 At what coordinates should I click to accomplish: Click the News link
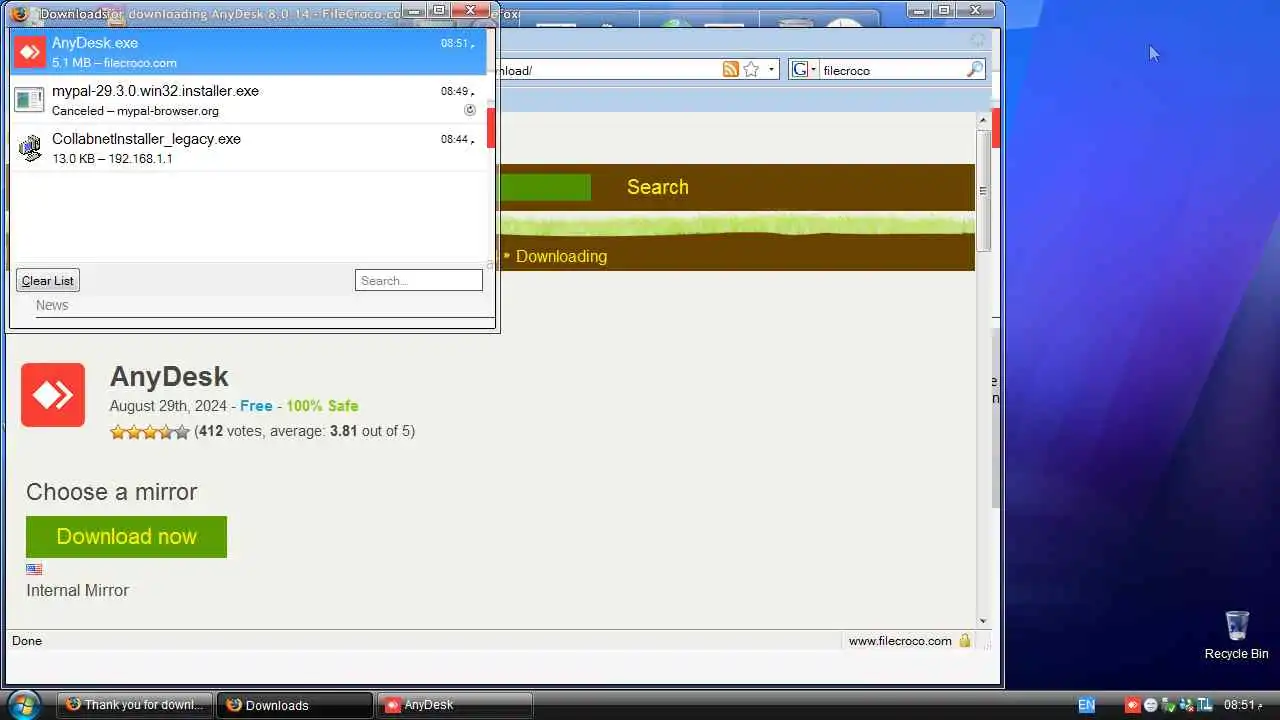[52, 305]
